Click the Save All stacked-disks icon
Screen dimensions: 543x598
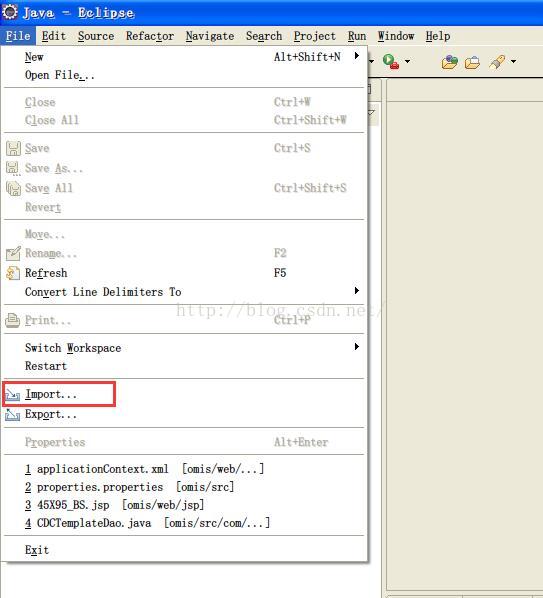point(13,188)
